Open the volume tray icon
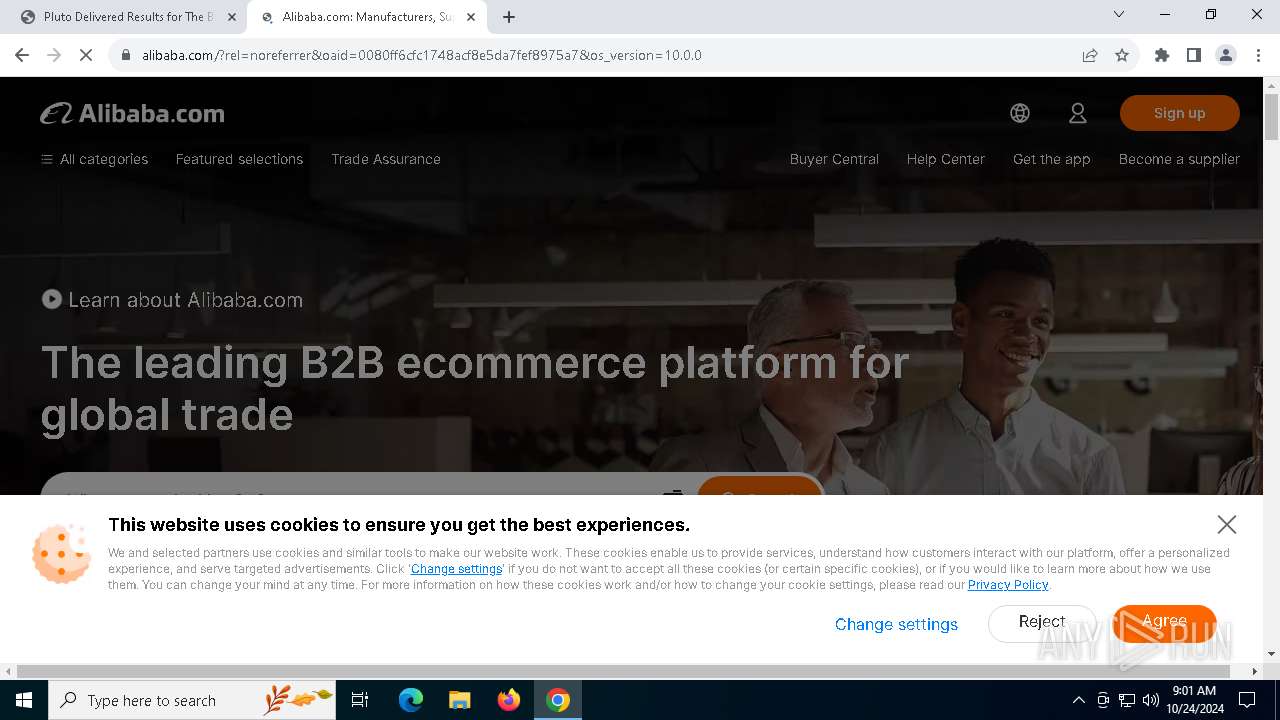This screenshot has width=1280, height=720. click(x=1151, y=700)
